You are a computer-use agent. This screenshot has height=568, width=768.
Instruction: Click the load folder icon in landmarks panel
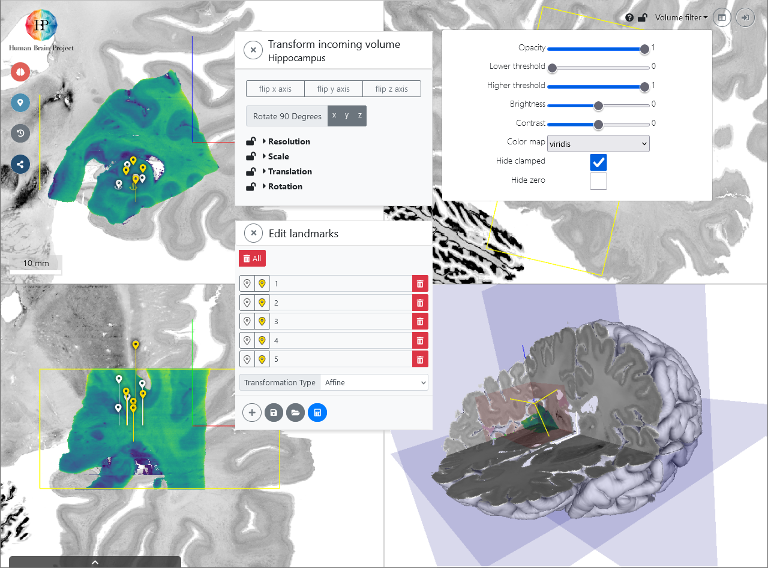[295, 412]
